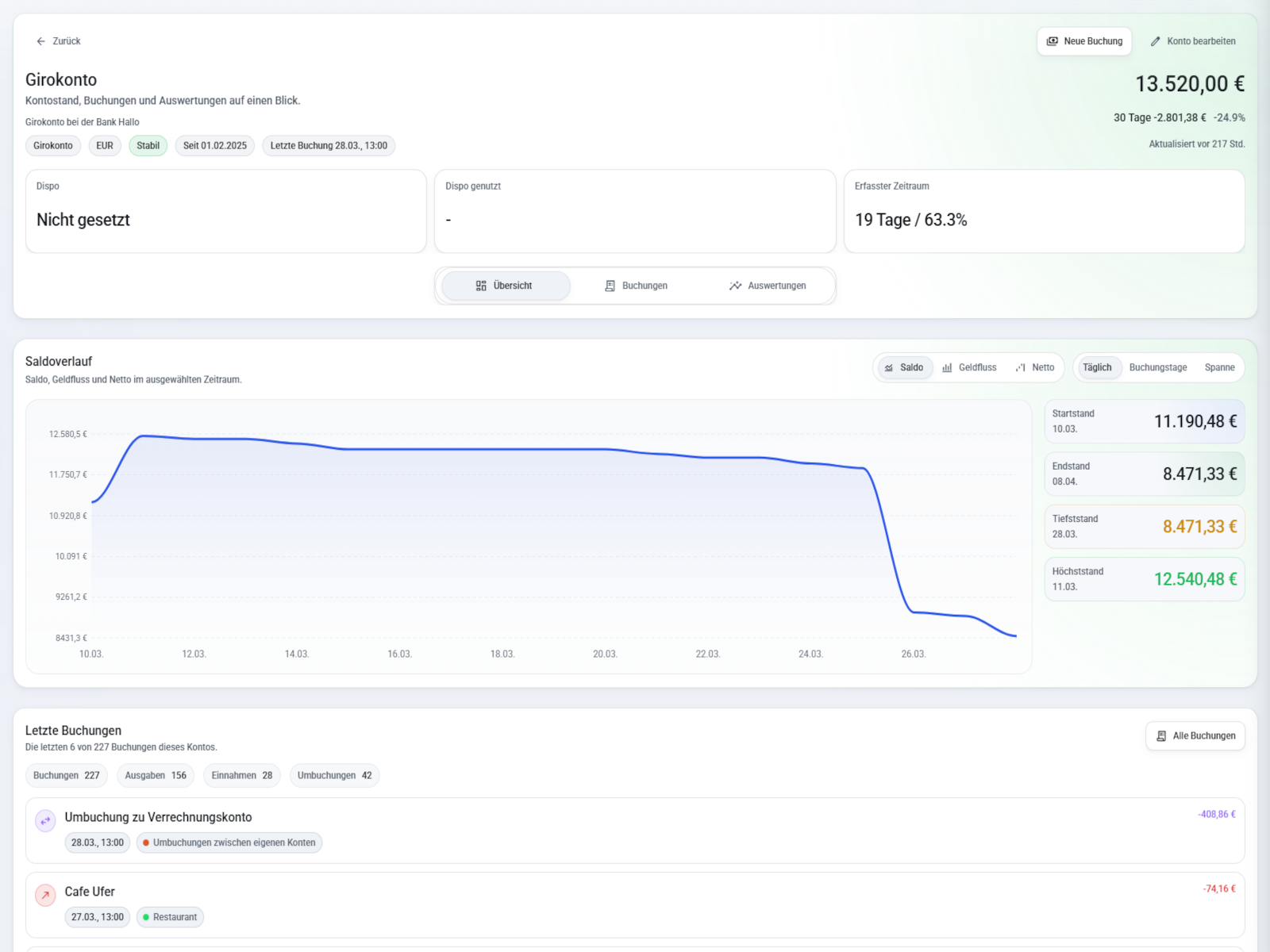Click the pencil icon for Konto bearbeiten
Image resolution: width=1270 pixels, height=952 pixels.
1156,41
